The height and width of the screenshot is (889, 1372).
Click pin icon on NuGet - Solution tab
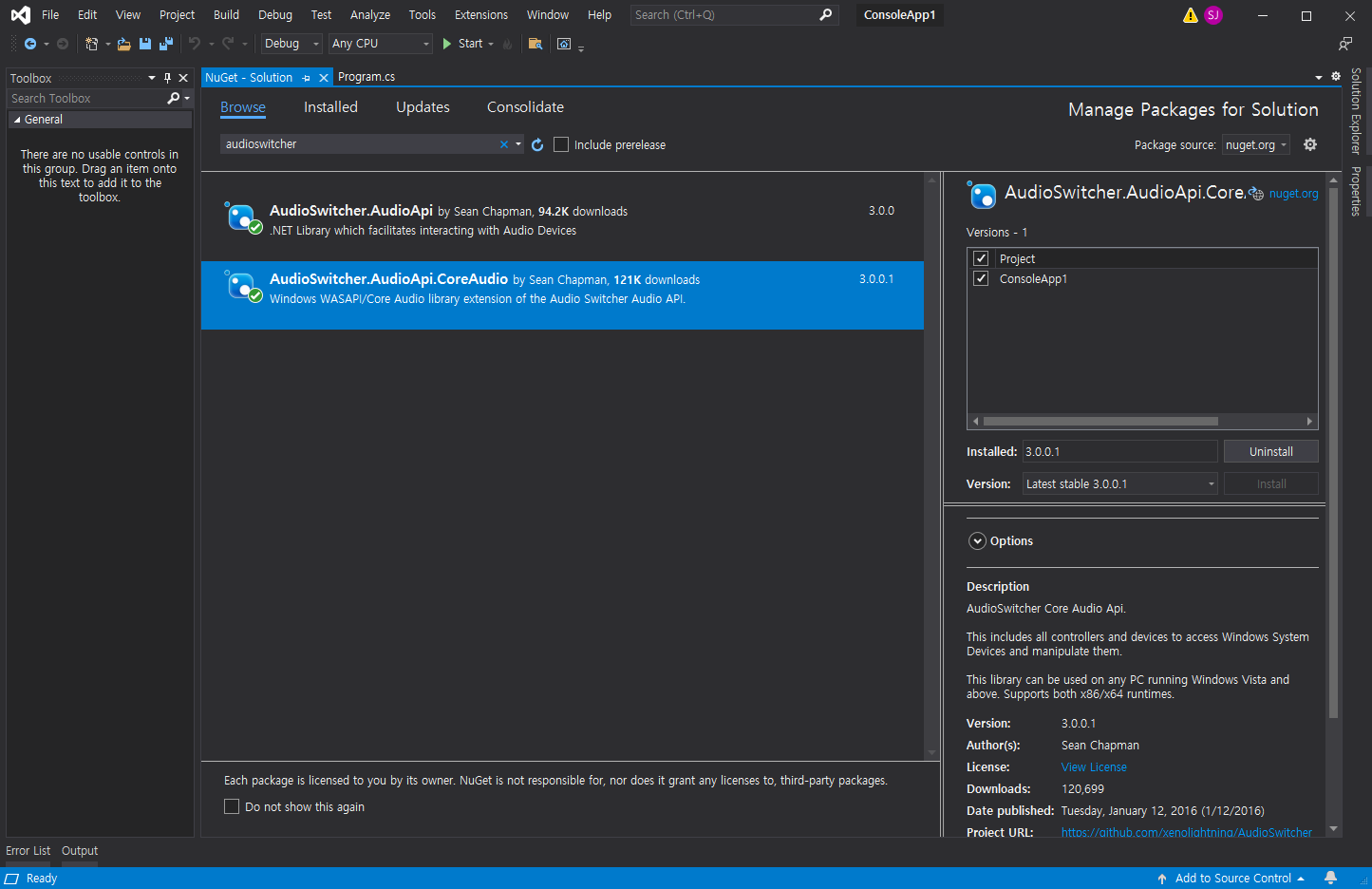(x=306, y=78)
